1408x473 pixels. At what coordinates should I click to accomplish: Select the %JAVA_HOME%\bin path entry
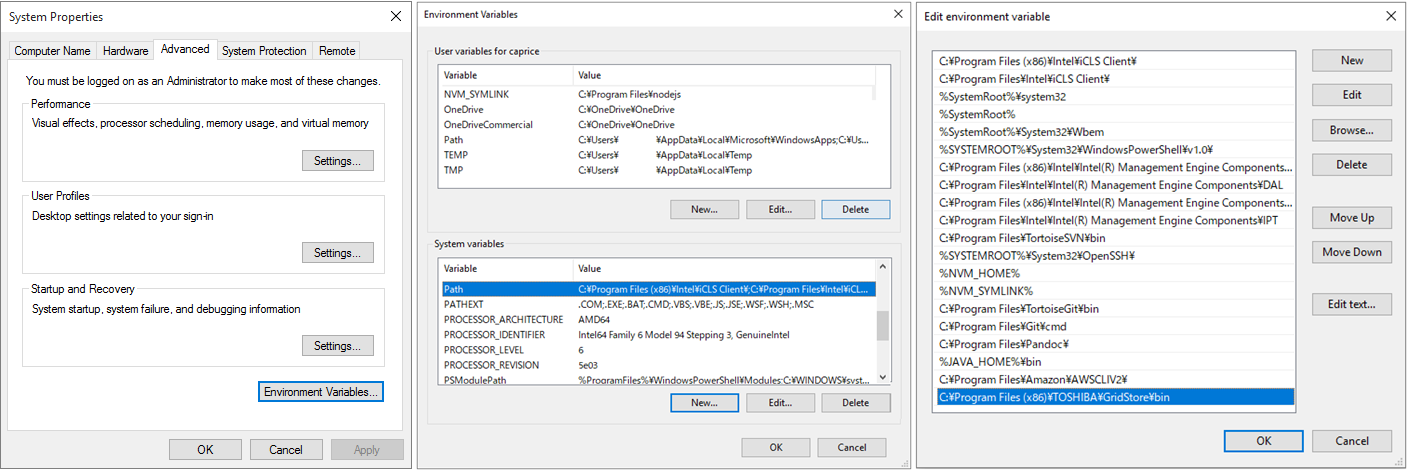(x=990, y=362)
